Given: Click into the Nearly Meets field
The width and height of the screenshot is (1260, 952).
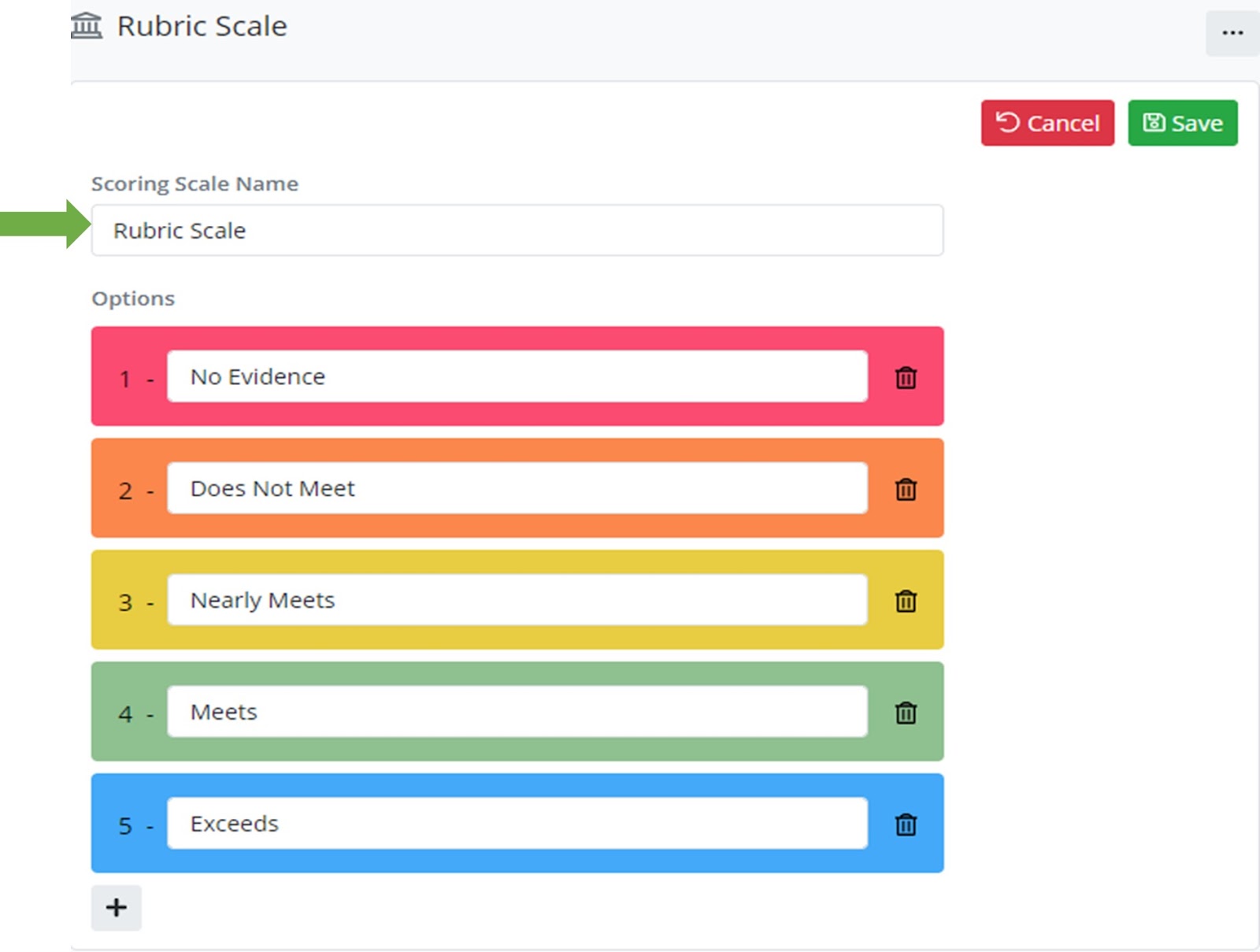Looking at the screenshot, I should 517,601.
